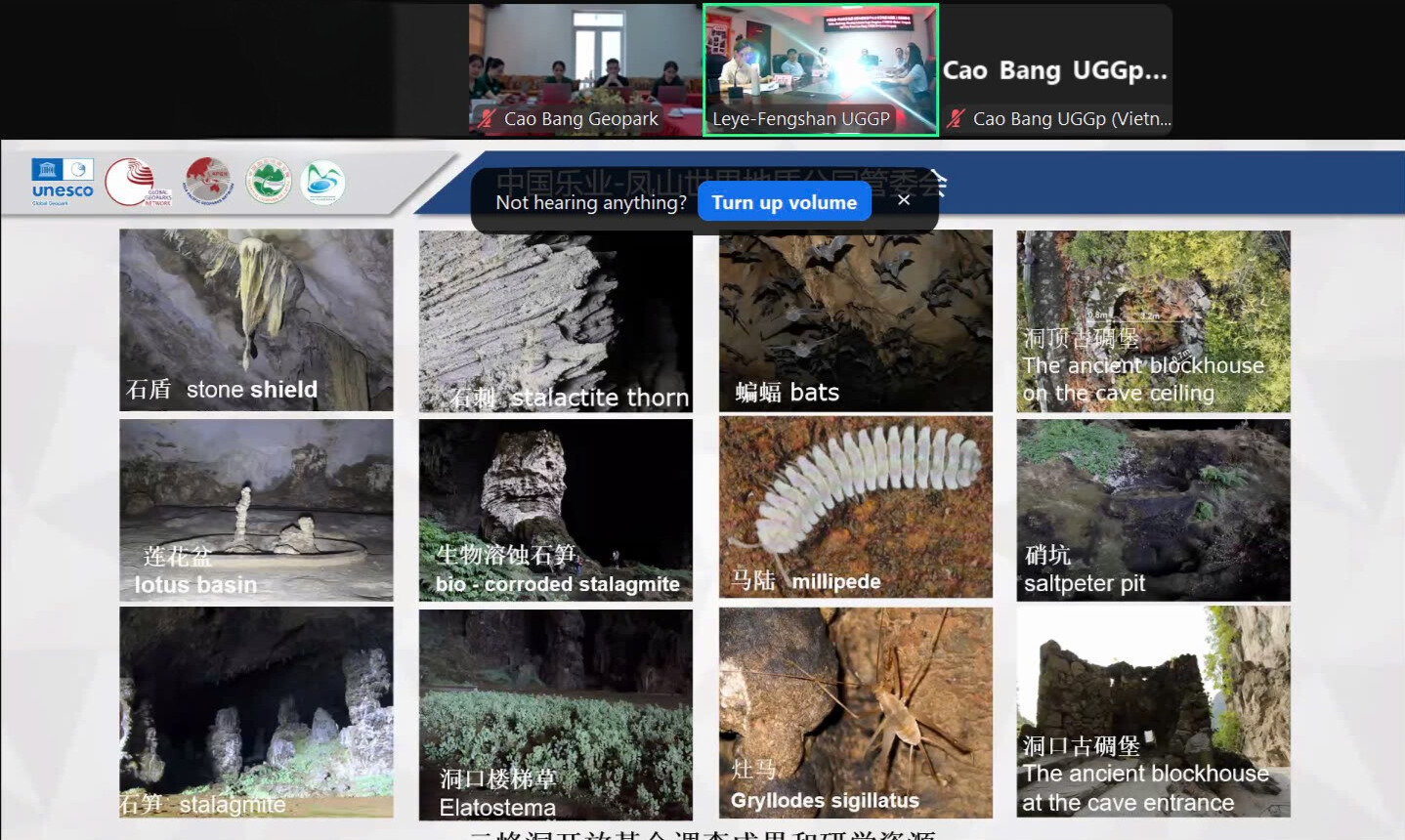Screen dimensions: 1405x840
Task: Click the Elatostema plants photo
Action: click(556, 714)
